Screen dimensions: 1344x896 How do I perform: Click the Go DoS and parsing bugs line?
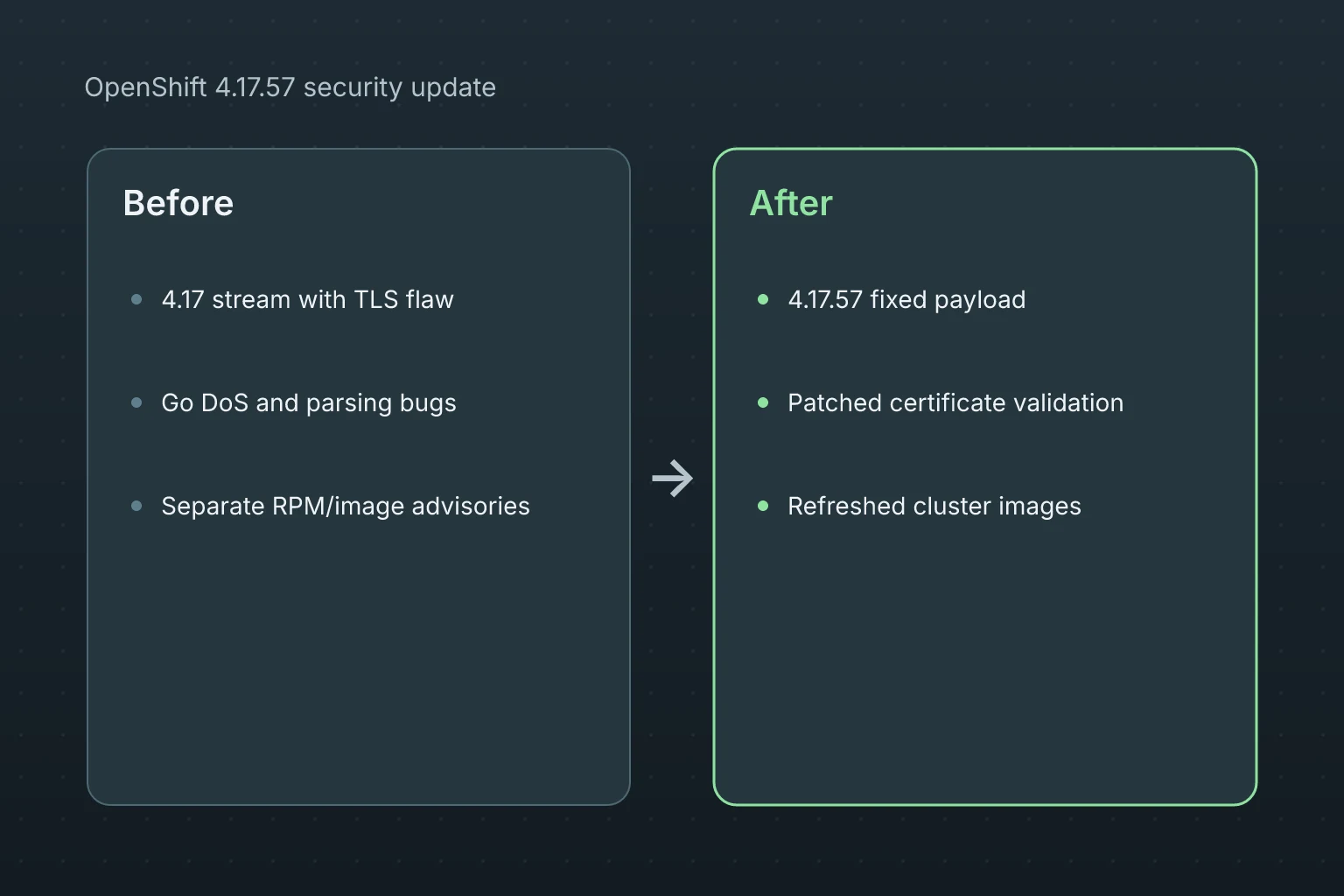point(309,402)
